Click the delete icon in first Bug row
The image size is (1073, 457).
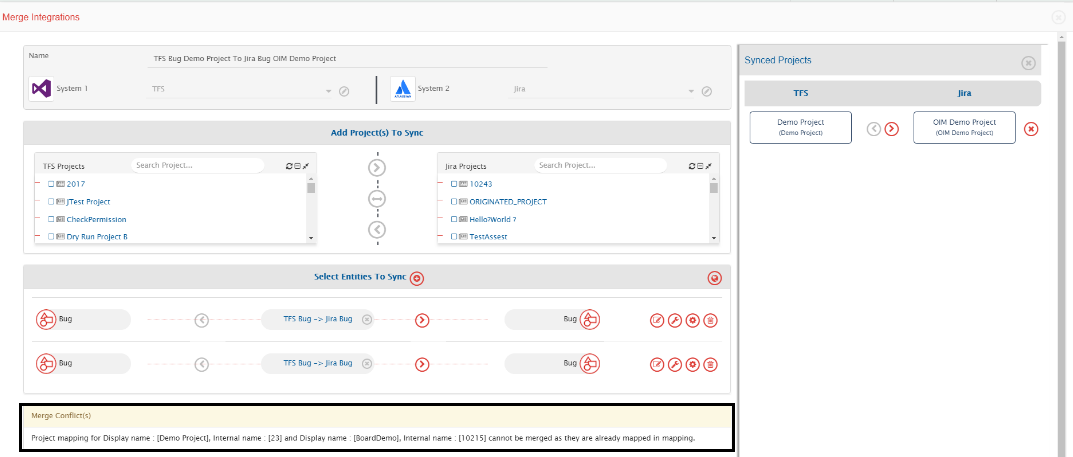click(x=710, y=321)
